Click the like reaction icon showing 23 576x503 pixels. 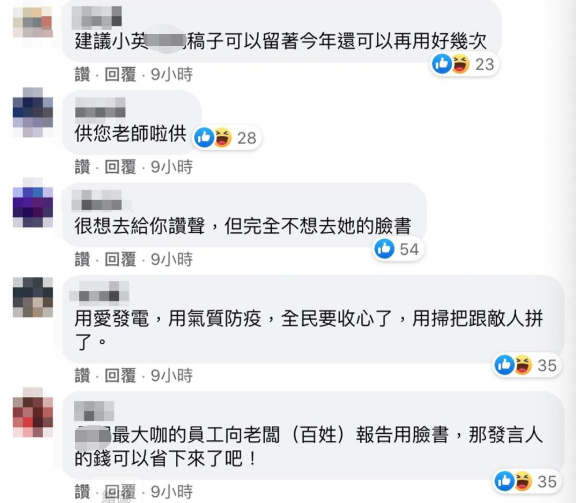[442, 64]
